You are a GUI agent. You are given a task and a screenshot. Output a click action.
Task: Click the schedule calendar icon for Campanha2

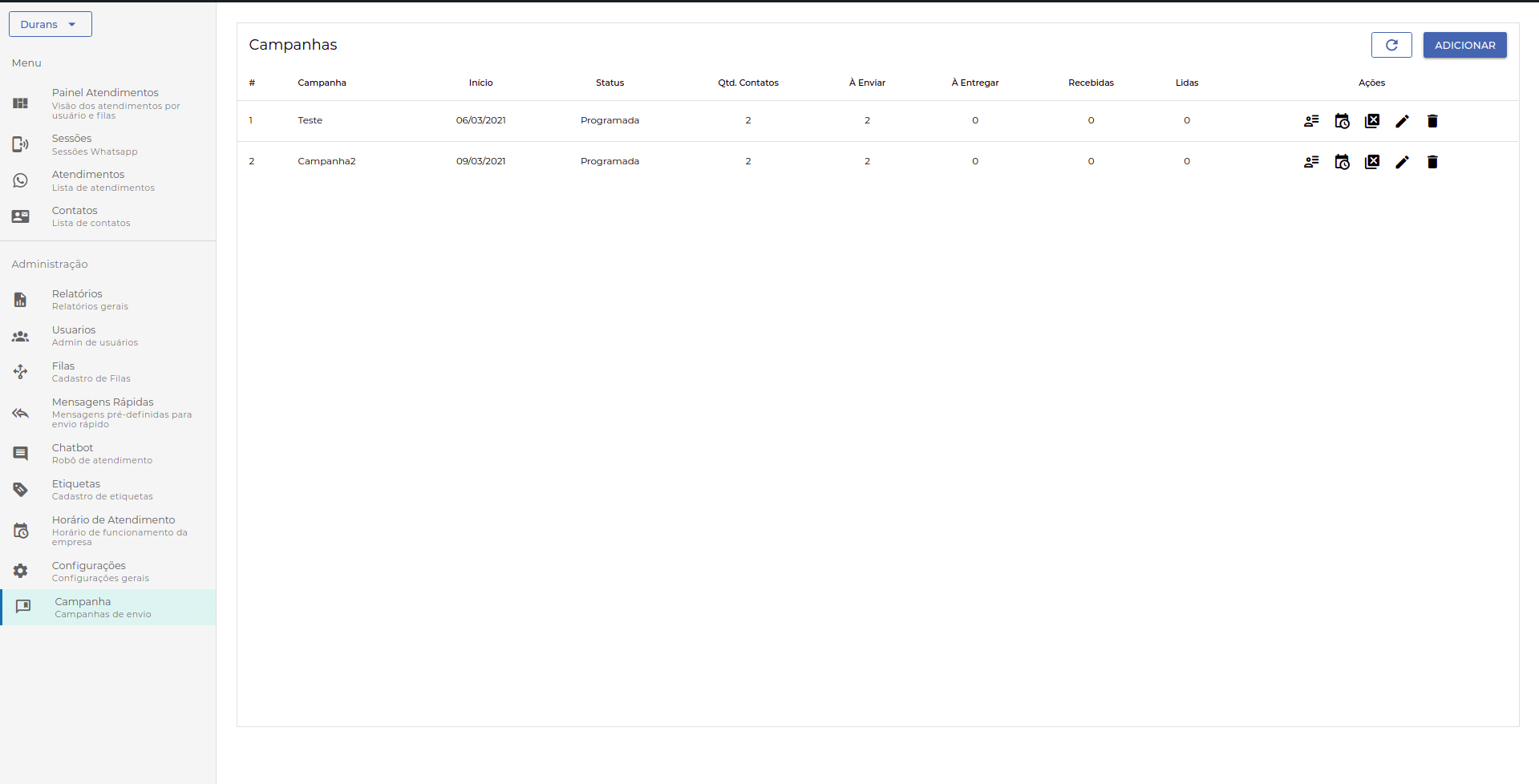pyautogui.click(x=1342, y=162)
